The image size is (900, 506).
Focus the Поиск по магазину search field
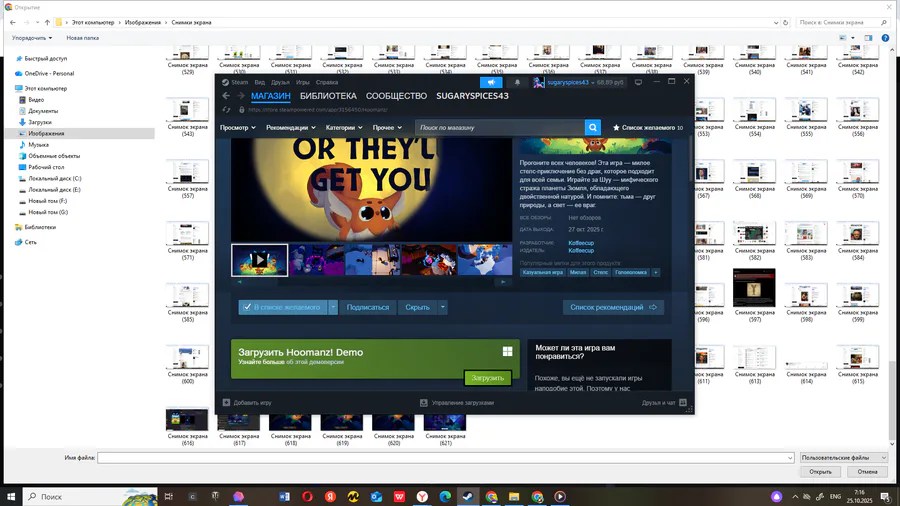pos(500,127)
